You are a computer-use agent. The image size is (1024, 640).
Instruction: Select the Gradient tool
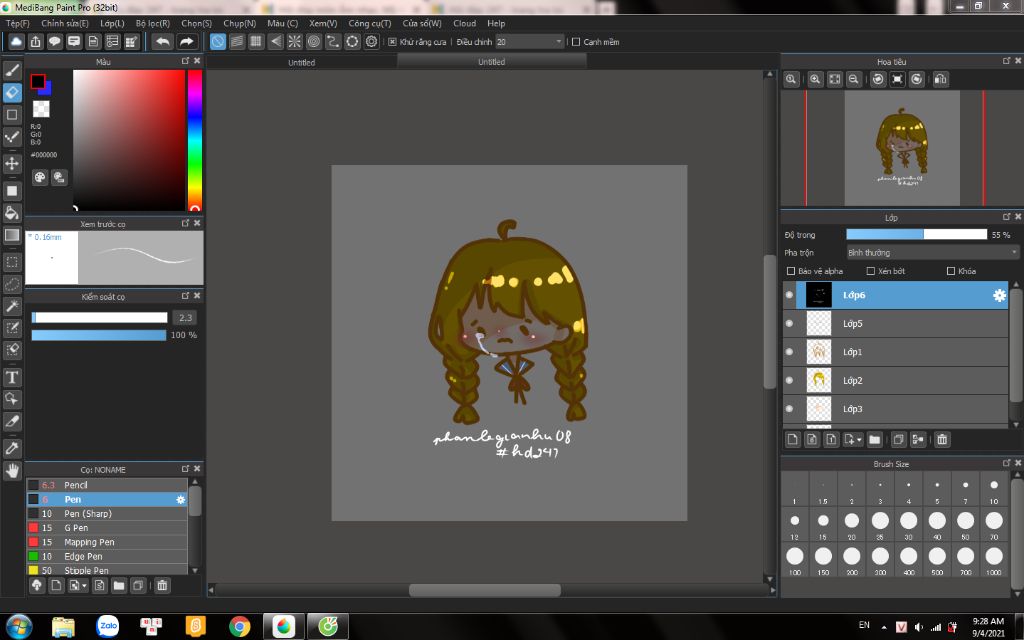12,235
